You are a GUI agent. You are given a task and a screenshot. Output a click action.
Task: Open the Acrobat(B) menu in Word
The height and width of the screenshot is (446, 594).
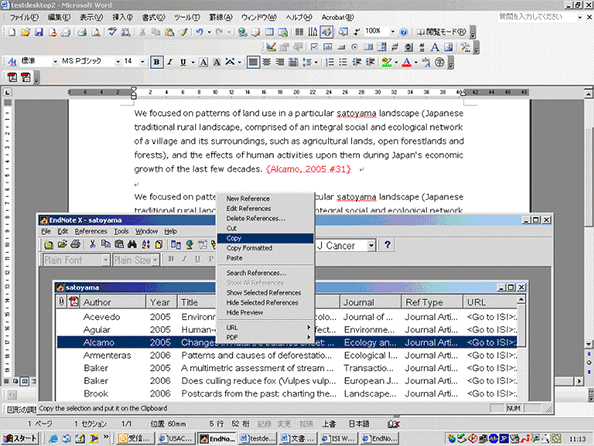[x=337, y=17]
